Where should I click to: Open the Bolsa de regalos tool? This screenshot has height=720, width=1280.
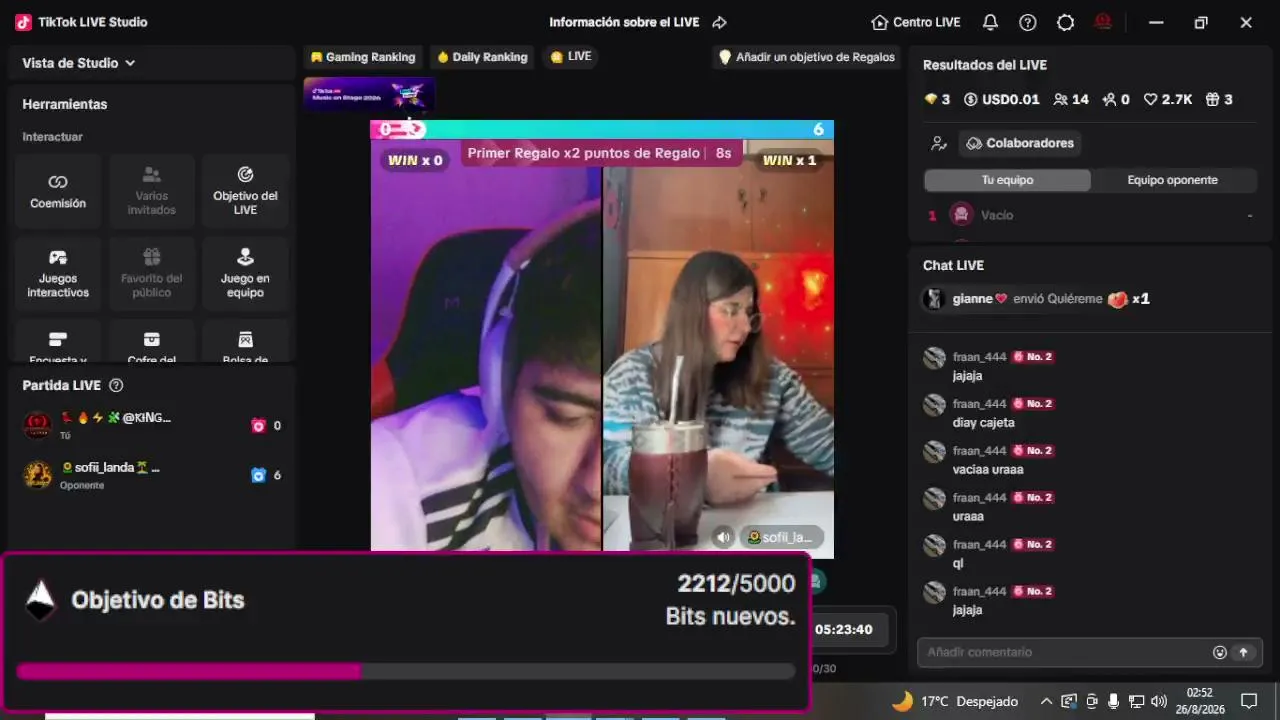245,341
